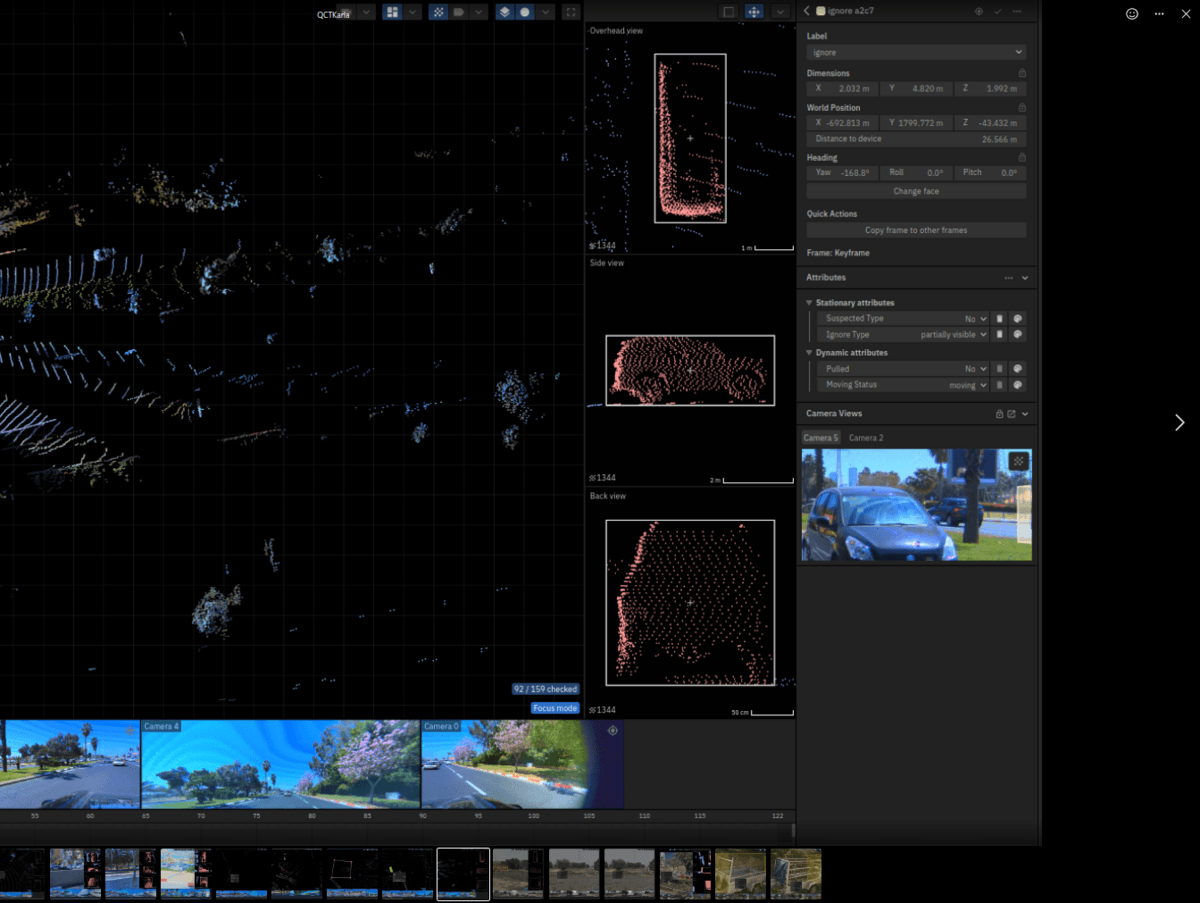Open the Moving Status dropdown showing moving
Image resolution: width=1200 pixels, height=903 pixels.
pos(903,385)
